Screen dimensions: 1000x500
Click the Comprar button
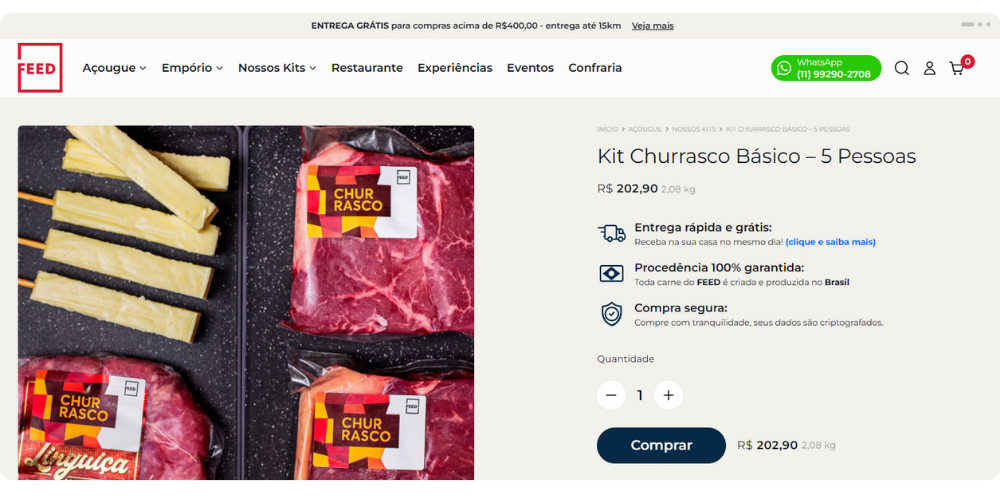click(x=661, y=445)
